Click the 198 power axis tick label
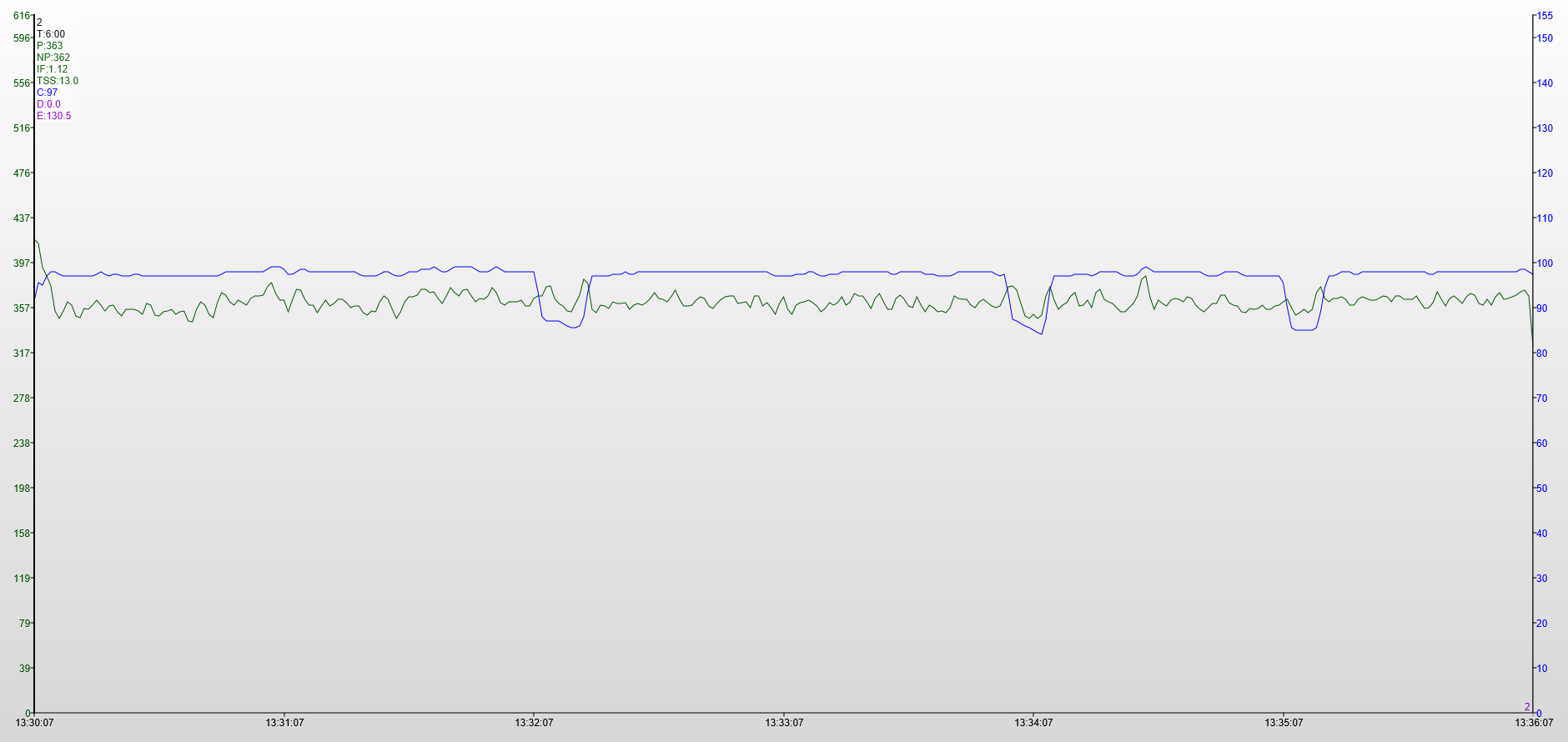Image resolution: width=1568 pixels, height=742 pixels. point(23,489)
